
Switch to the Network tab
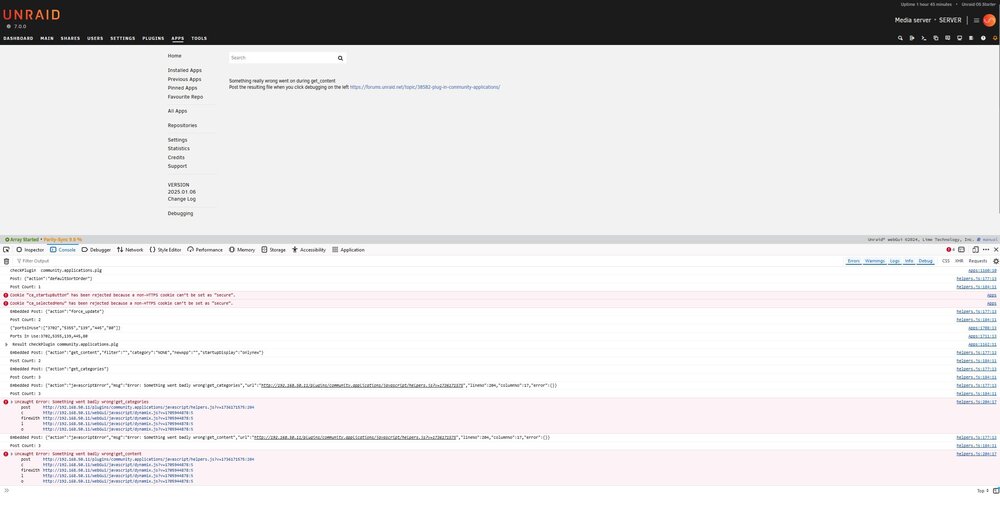tap(130, 250)
